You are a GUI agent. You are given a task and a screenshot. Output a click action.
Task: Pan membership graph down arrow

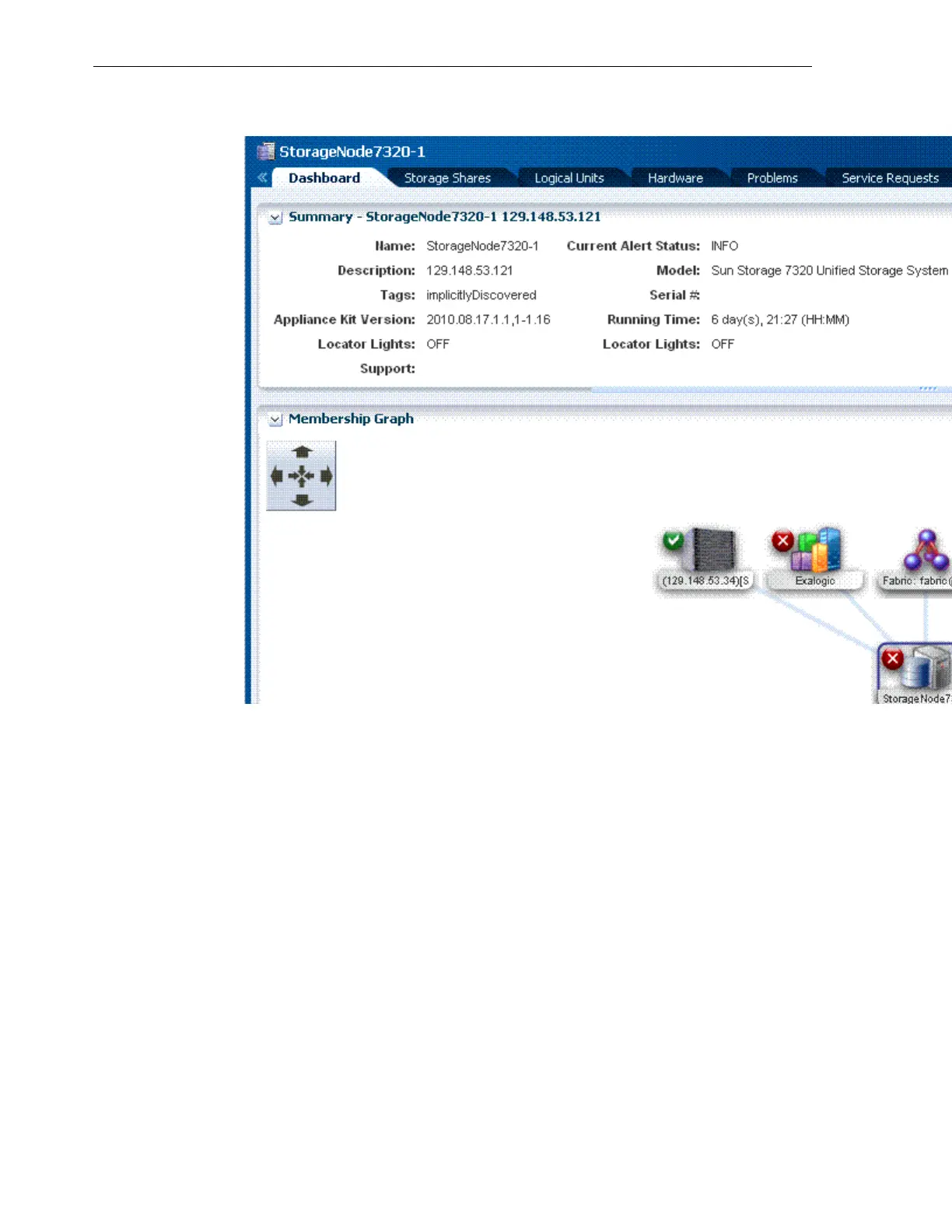(302, 500)
